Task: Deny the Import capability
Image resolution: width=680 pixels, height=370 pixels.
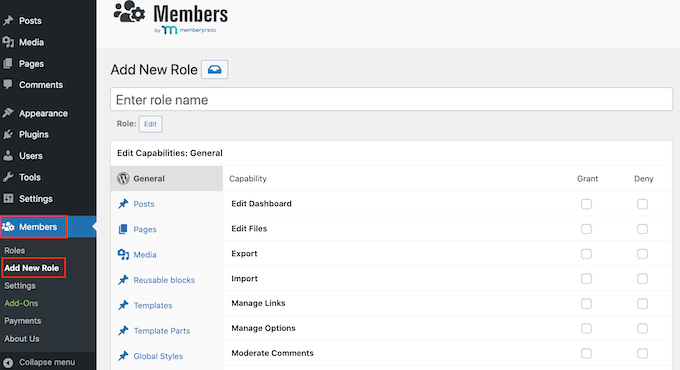Action: pos(642,278)
